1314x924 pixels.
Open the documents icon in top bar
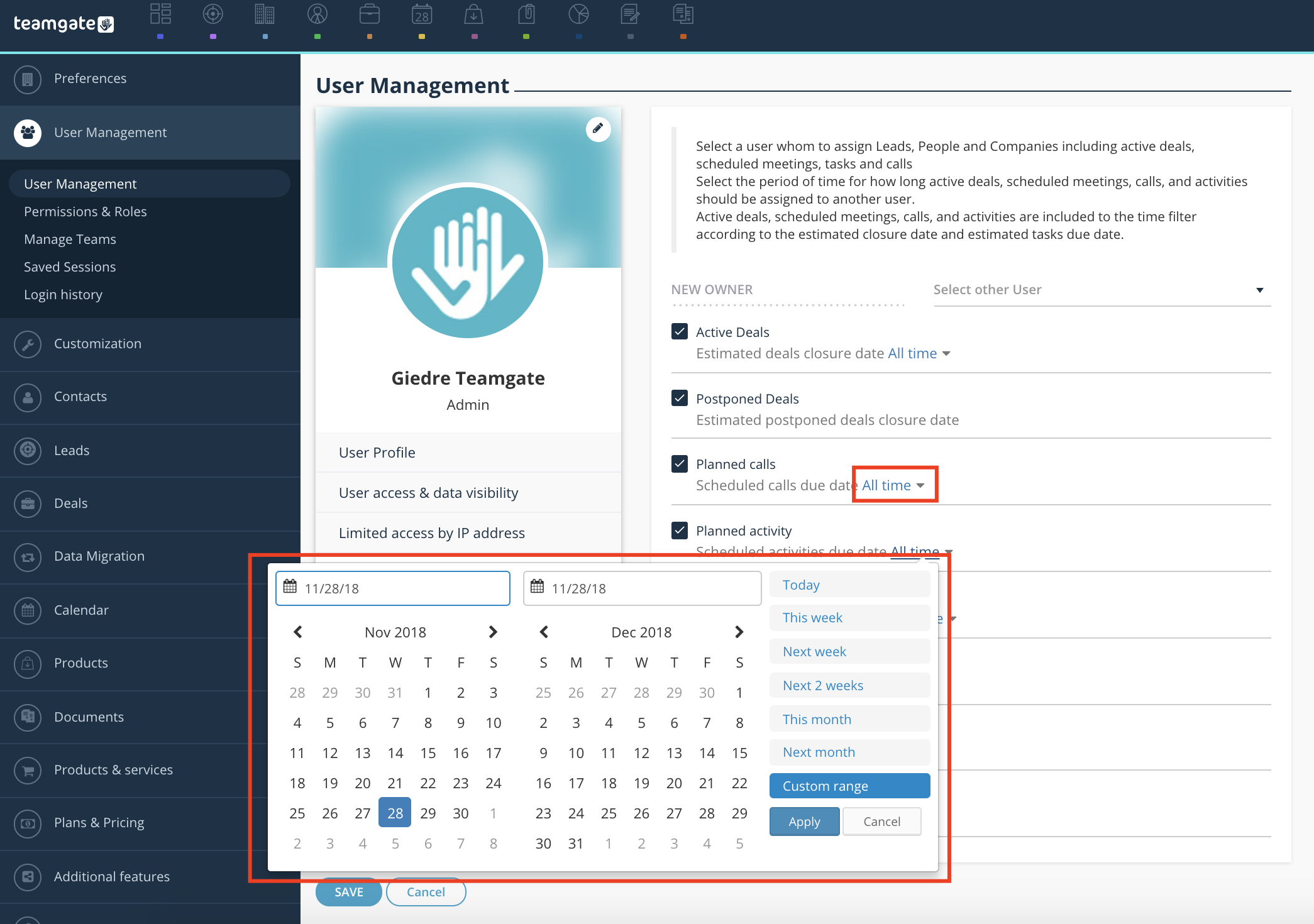tap(683, 14)
